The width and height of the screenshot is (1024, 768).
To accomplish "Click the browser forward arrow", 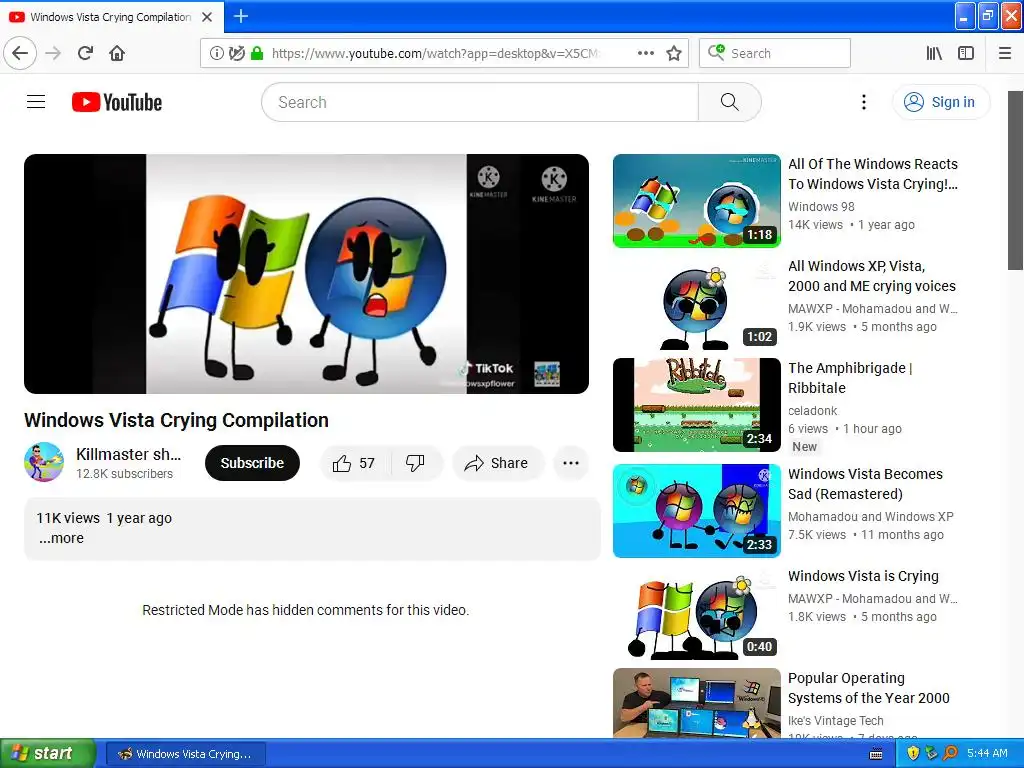I will point(53,53).
